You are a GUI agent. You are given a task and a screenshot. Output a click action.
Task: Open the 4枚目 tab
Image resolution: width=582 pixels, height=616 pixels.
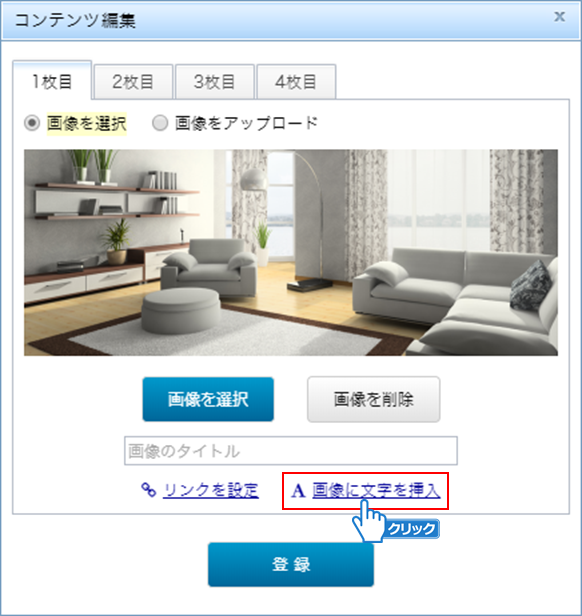click(x=296, y=82)
